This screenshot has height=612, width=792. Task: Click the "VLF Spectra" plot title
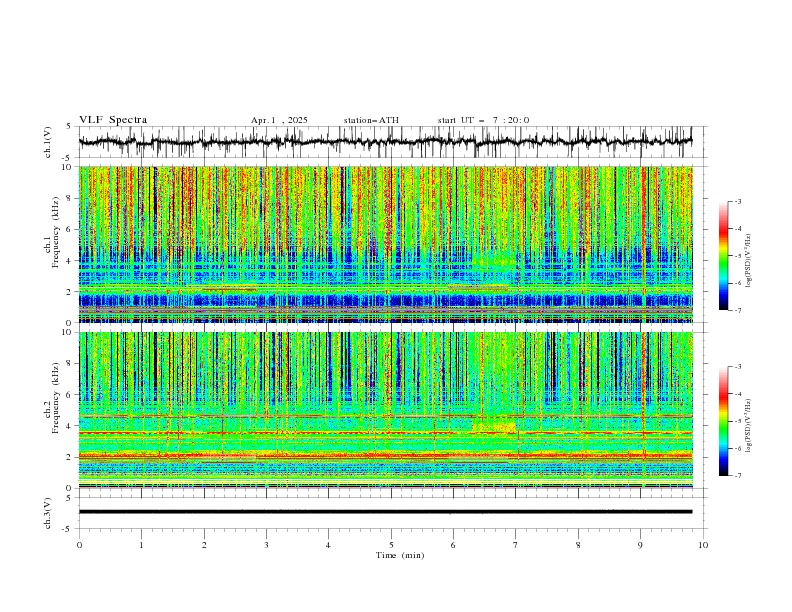click(x=113, y=120)
